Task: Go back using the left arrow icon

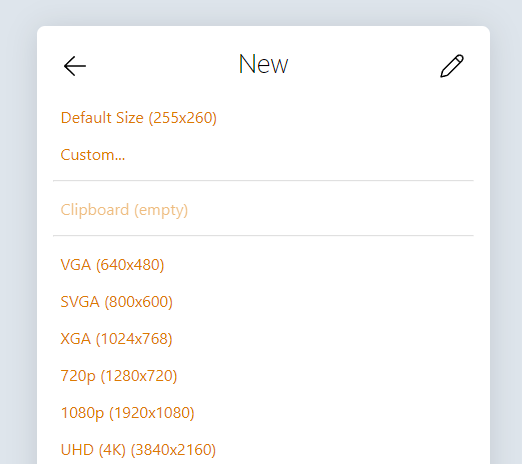Action: click(x=75, y=66)
